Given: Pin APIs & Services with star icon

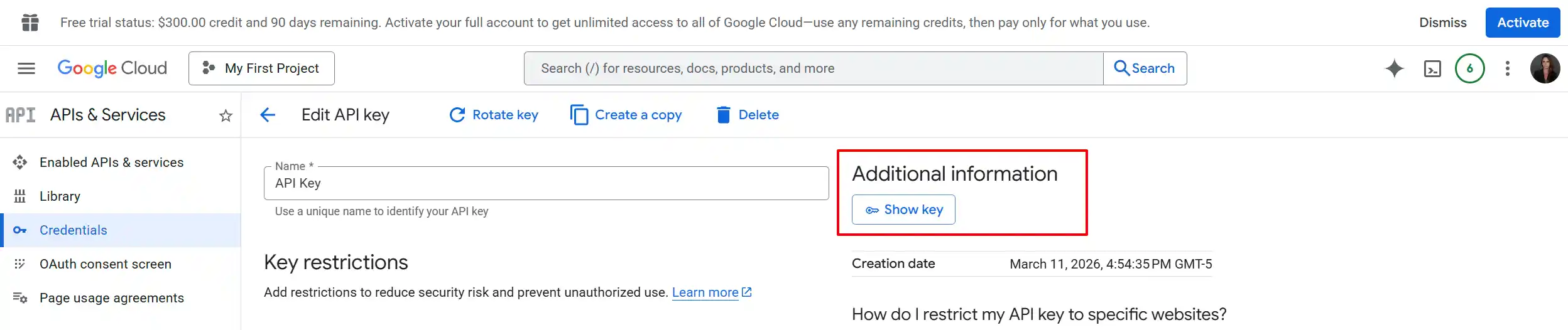Looking at the screenshot, I should click(x=226, y=115).
